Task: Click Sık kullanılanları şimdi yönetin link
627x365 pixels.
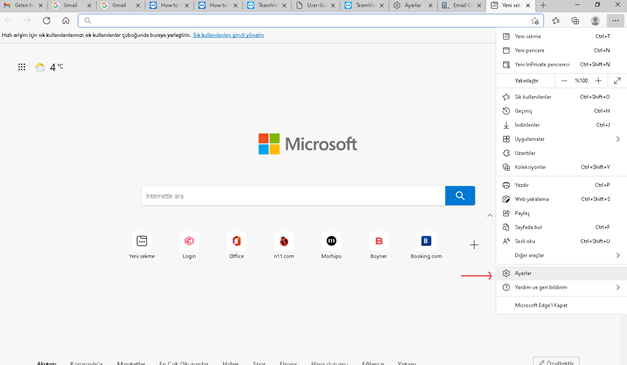Action: (x=228, y=35)
